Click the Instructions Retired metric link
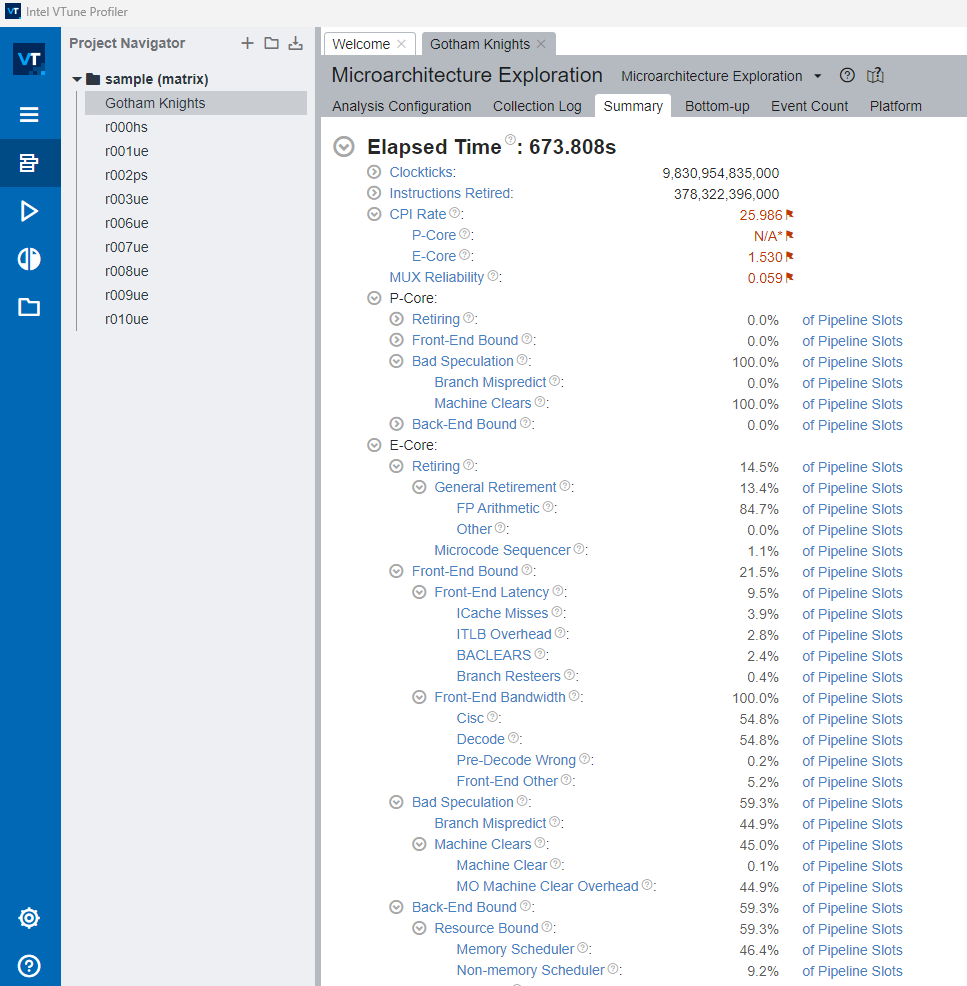This screenshot has width=967, height=986. [451, 193]
